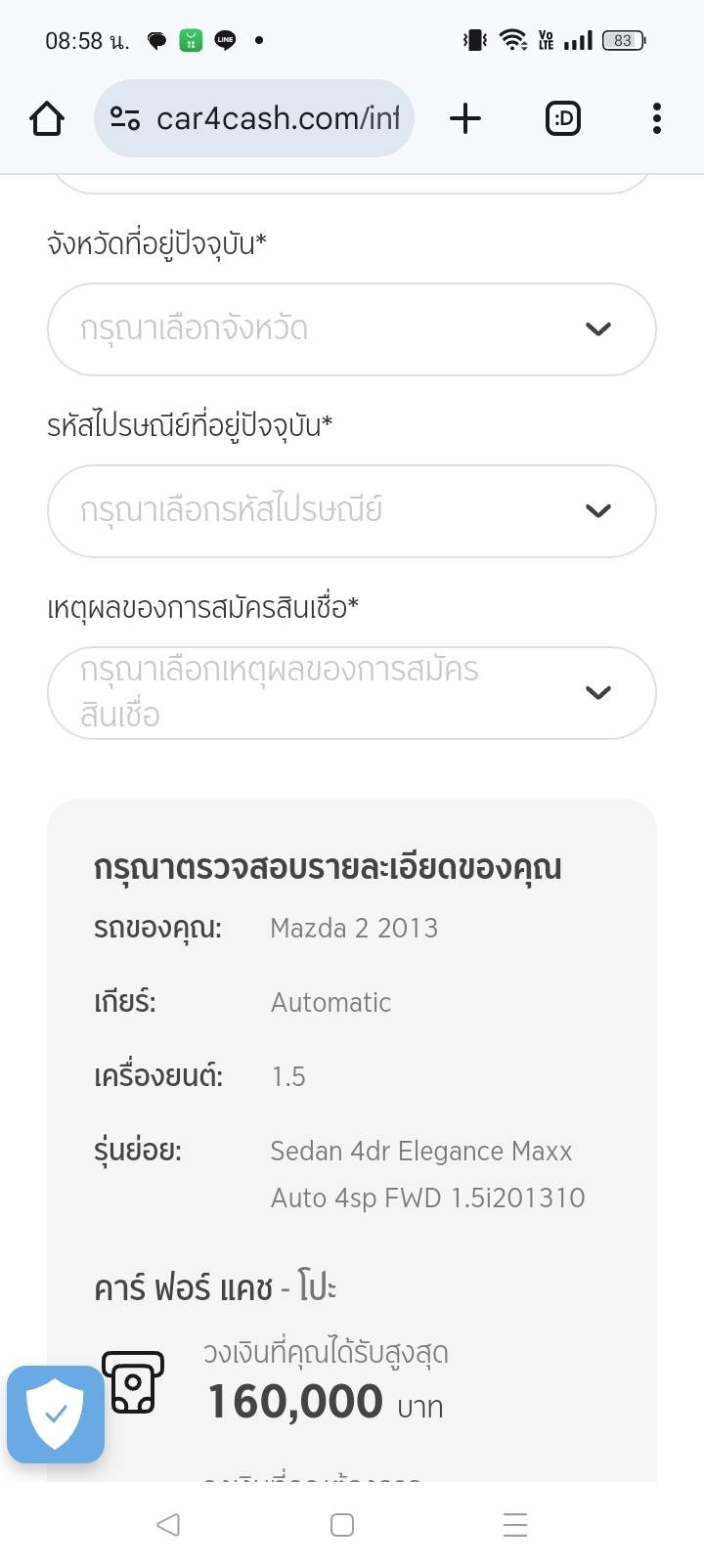Tap the cash amount icon

click(x=133, y=1382)
